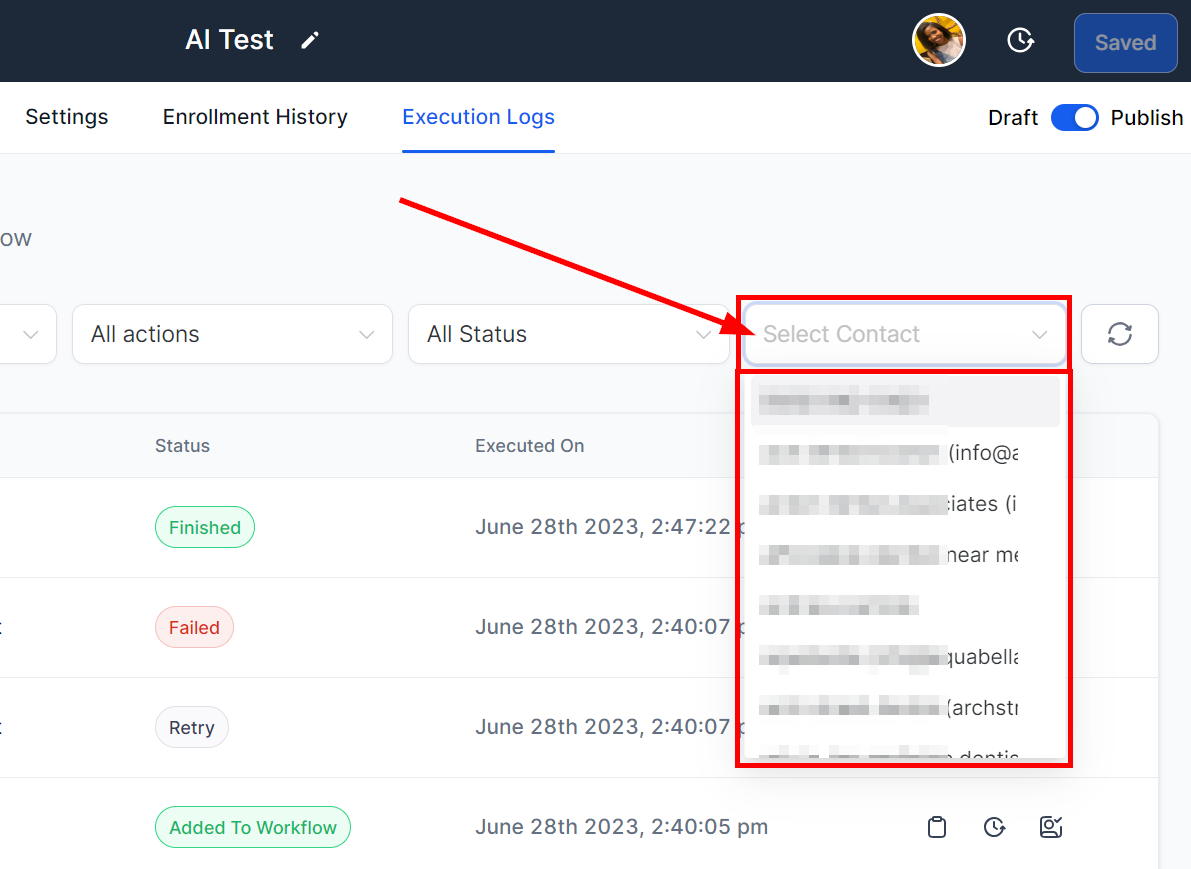Pick the contact option containing "(info@a"
The height and width of the screenshot is (869, 1191).
tap(888, 453)
